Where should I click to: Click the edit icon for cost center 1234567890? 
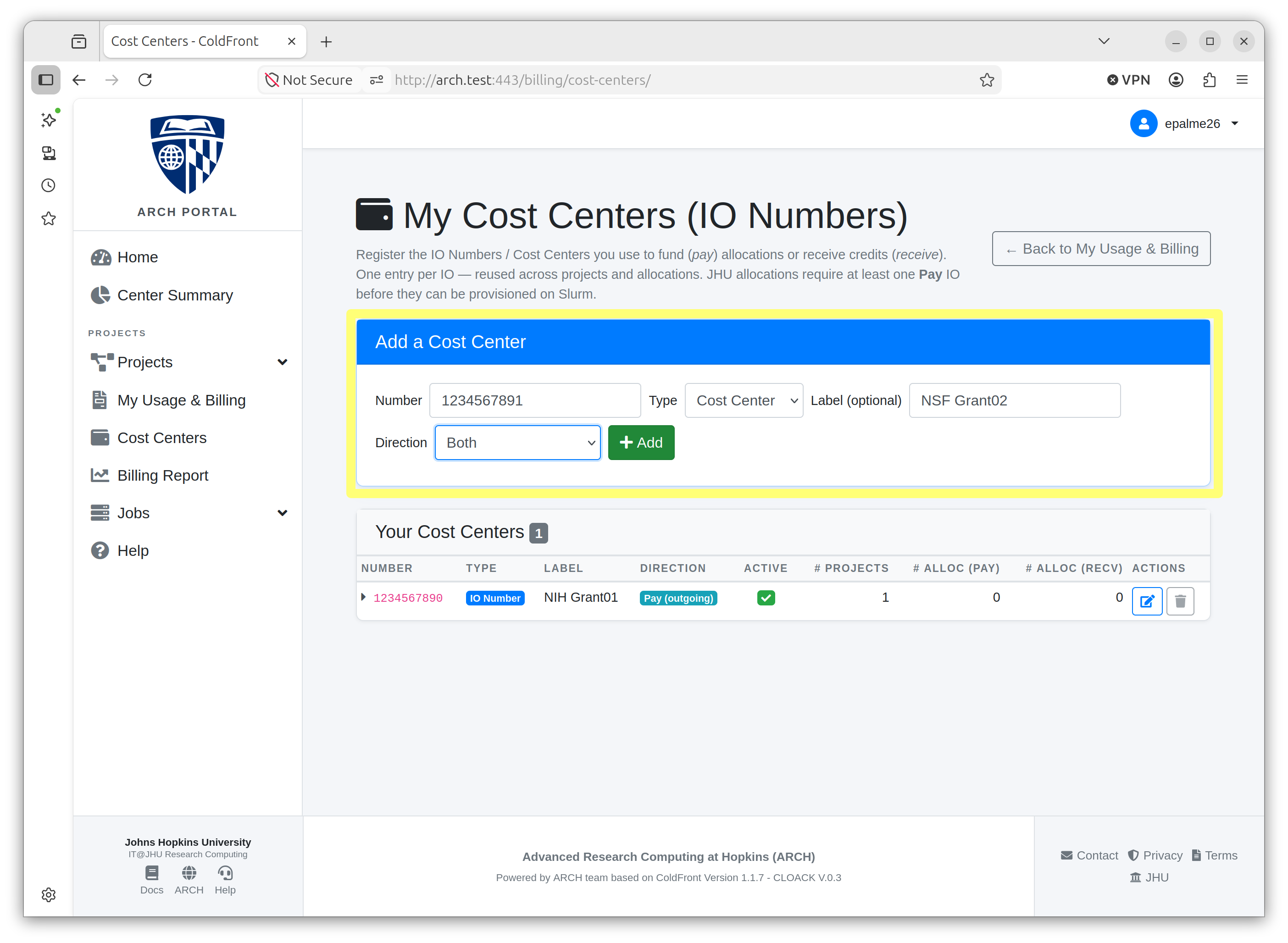[1146, 600]
